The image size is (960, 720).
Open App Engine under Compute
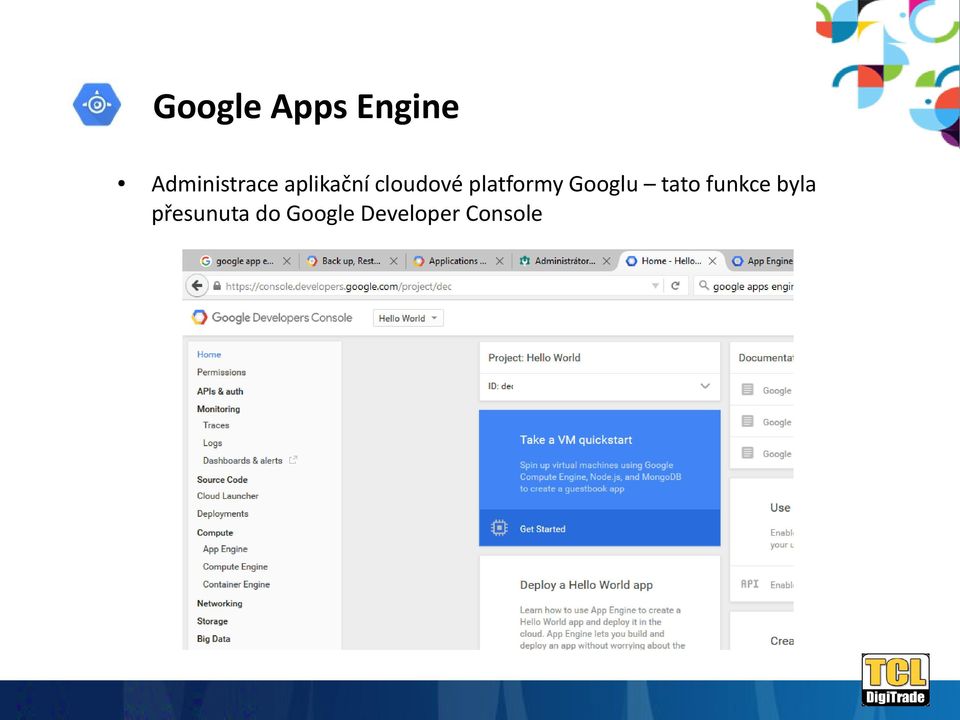coord(225,549)
